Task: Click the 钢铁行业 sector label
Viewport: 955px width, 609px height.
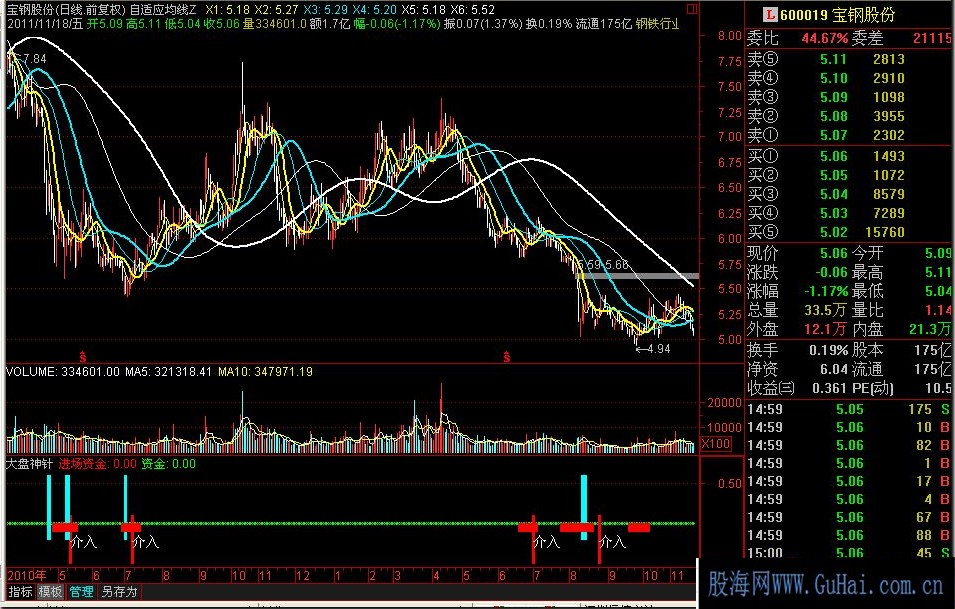Action: tap(657, 24)
